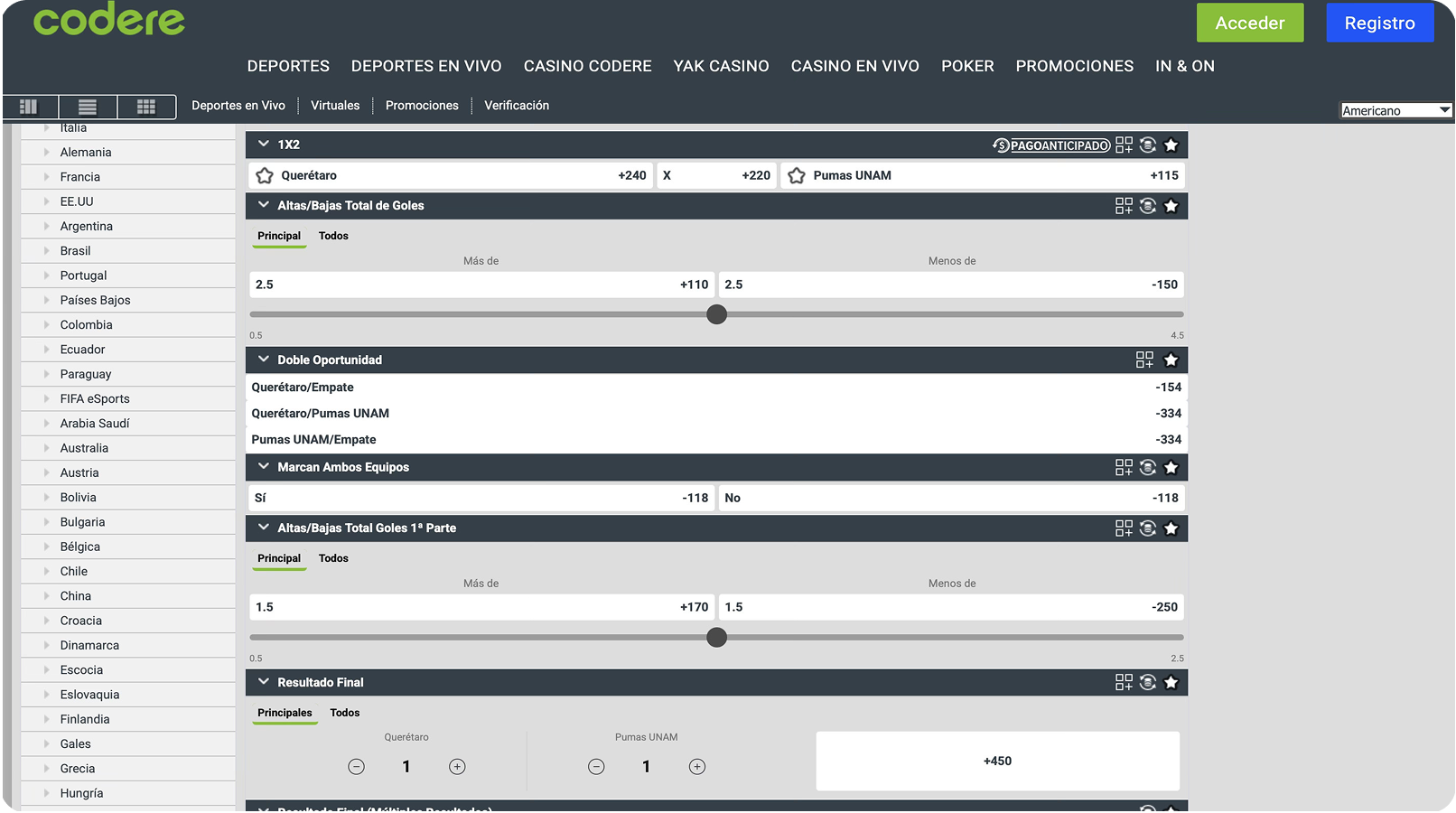Collapse the Marcan Ambos Equipos section
Screen dimensions: 1456x813
(264, 466)
